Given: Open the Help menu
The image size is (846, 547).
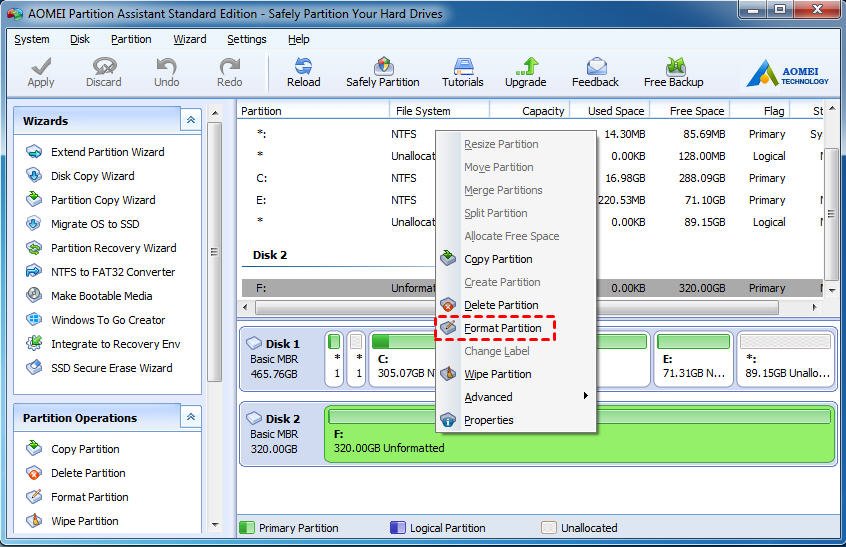Looking at the screenshot, I should (298, 39).
